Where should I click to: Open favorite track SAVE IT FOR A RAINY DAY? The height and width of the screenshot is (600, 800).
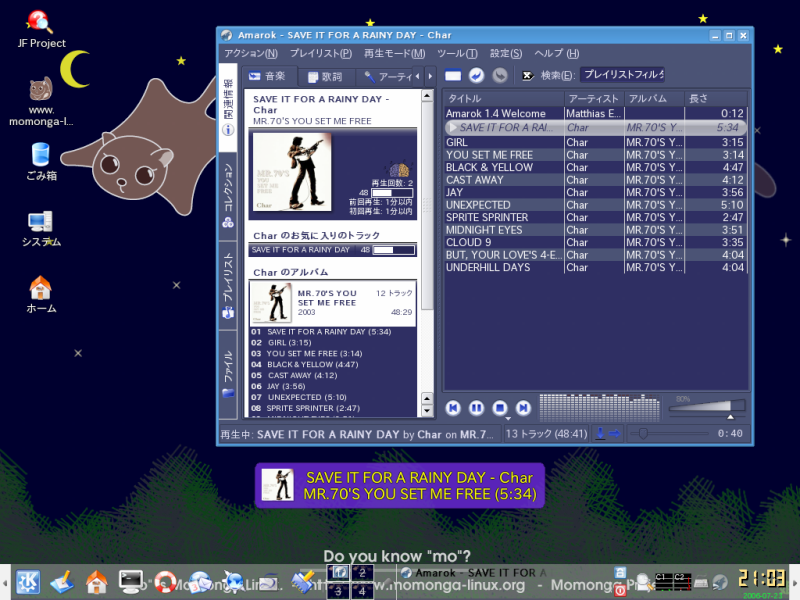tap(333, 250)
